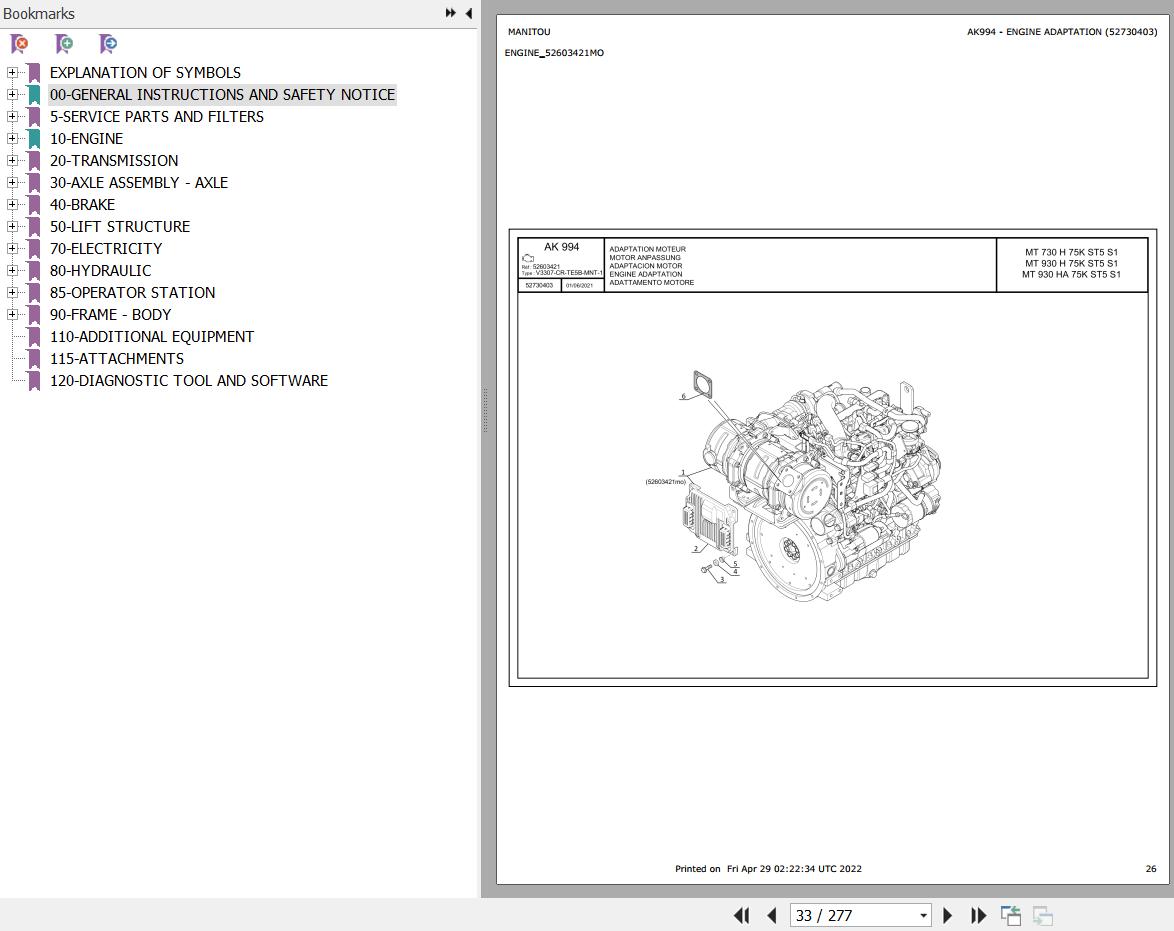The width and height of the screenshot is (1174, 931).
Task: Expand the 10-ENGINE bookmark node
Action: 12,139
